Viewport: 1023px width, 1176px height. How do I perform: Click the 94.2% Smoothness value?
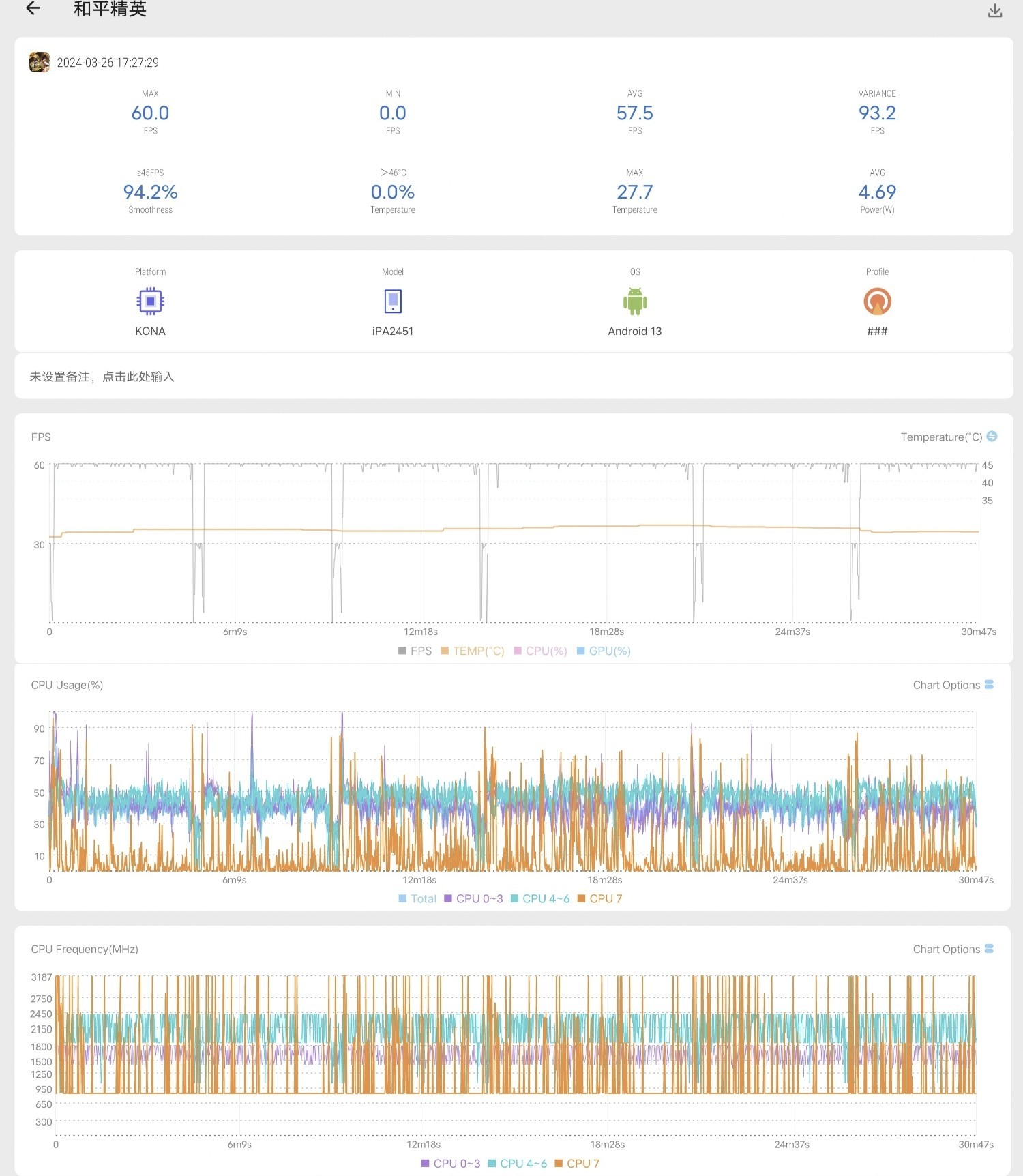(150, 192)
